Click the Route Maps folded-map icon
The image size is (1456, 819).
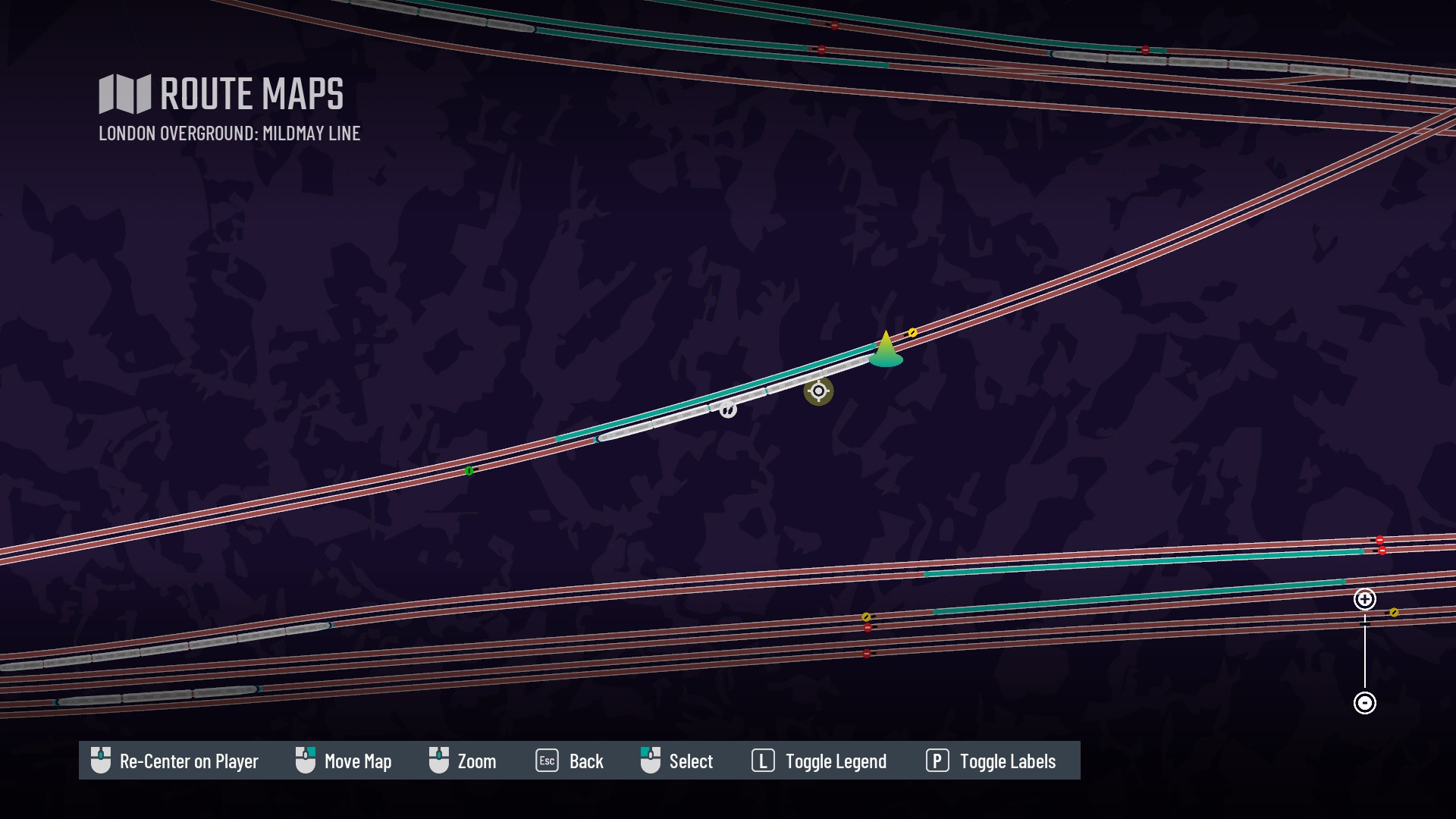click(125, 94)
